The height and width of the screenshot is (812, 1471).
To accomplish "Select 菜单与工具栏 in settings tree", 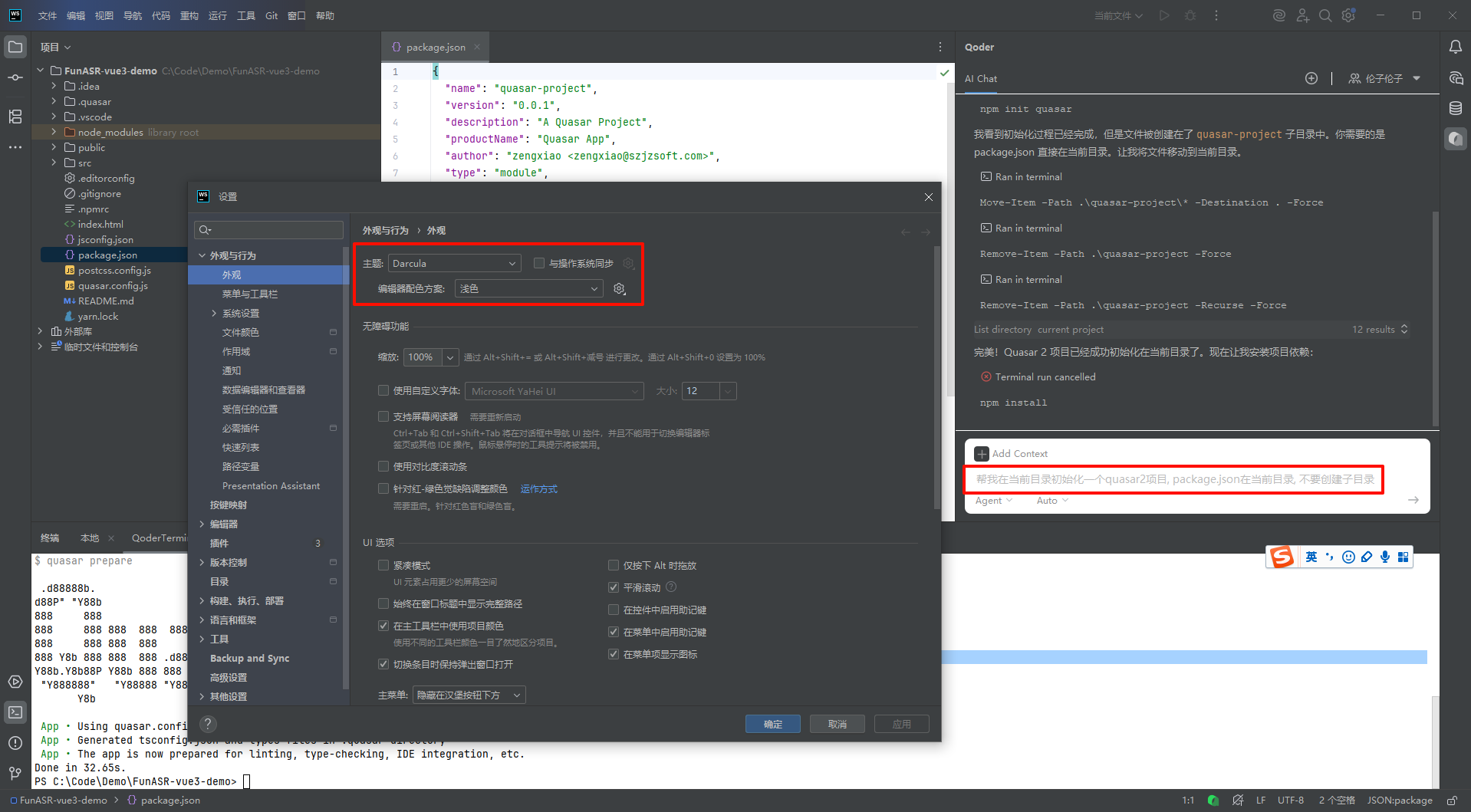I will (x=250, y=294).
